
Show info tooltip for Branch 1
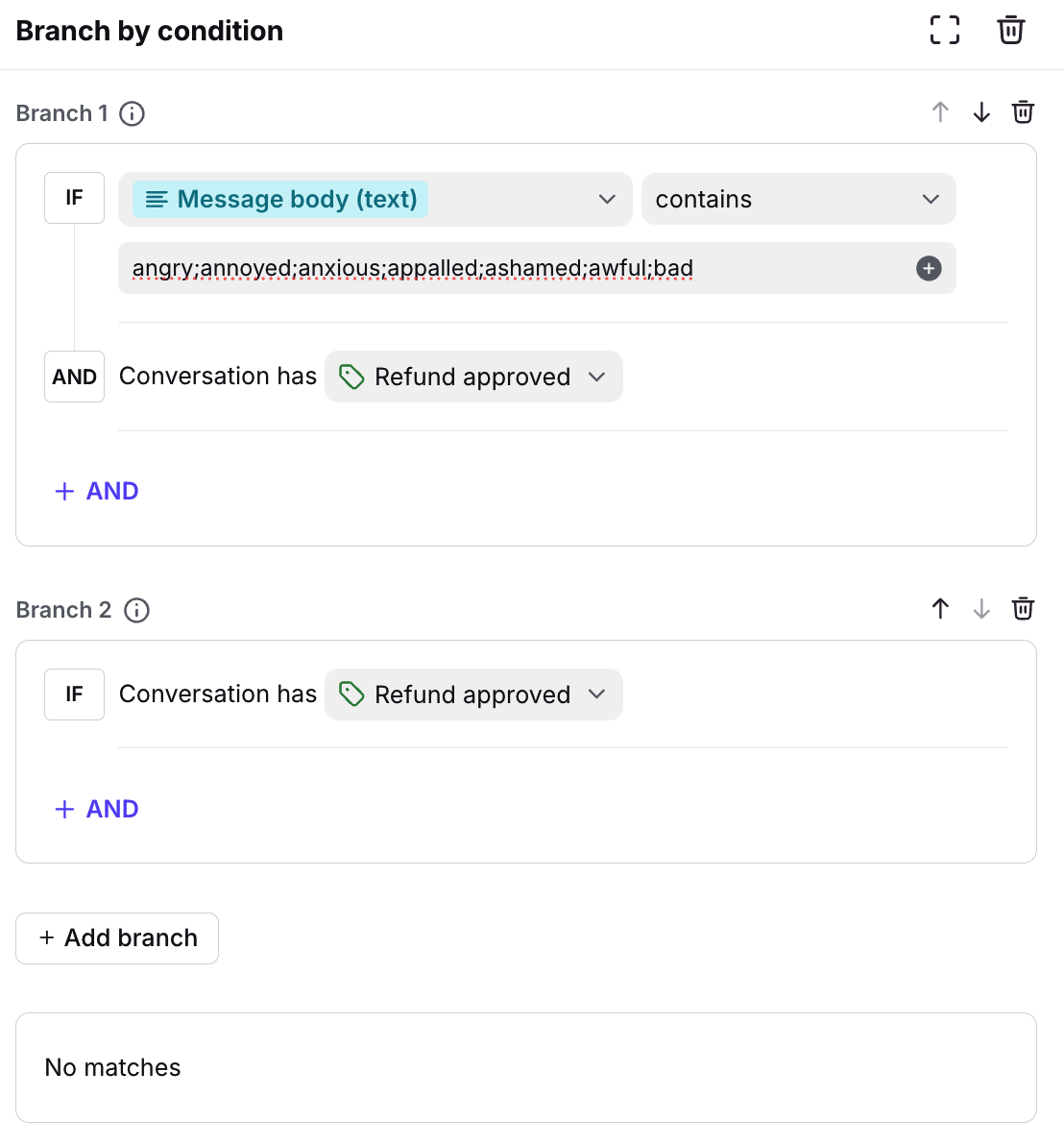[132, 113]
